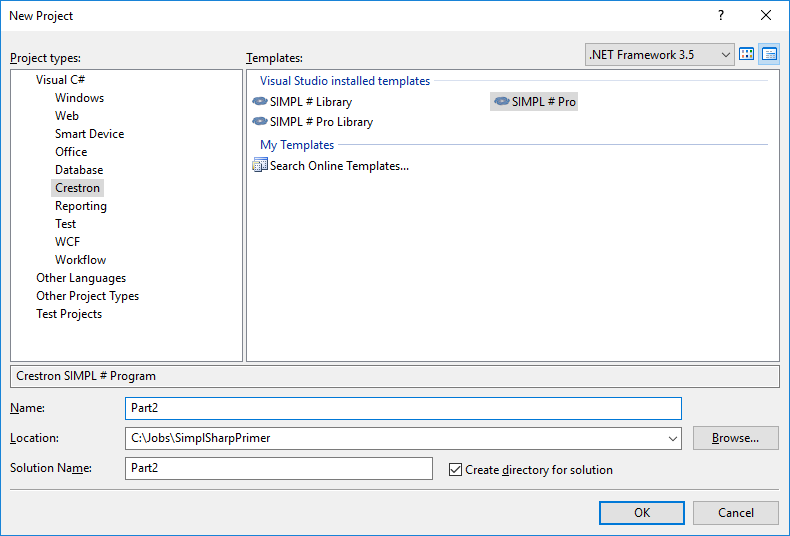The width and height of the screenshot is (790, 536).
Task: Click the Cancel button
Action: point(736,513)
